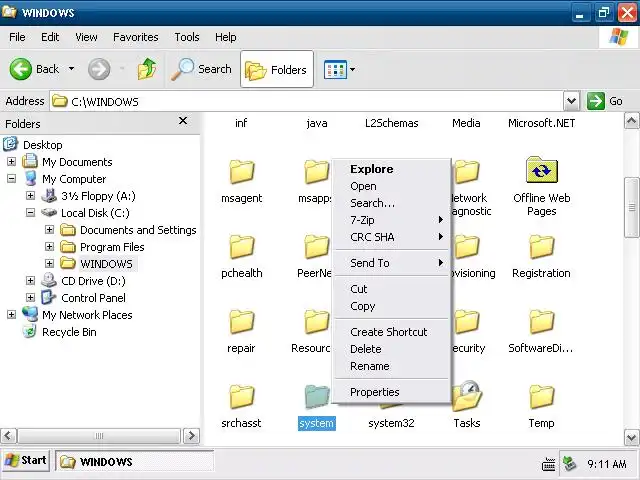
Task: Click the C:\WINDOWS address field
Action: point(306,101)
